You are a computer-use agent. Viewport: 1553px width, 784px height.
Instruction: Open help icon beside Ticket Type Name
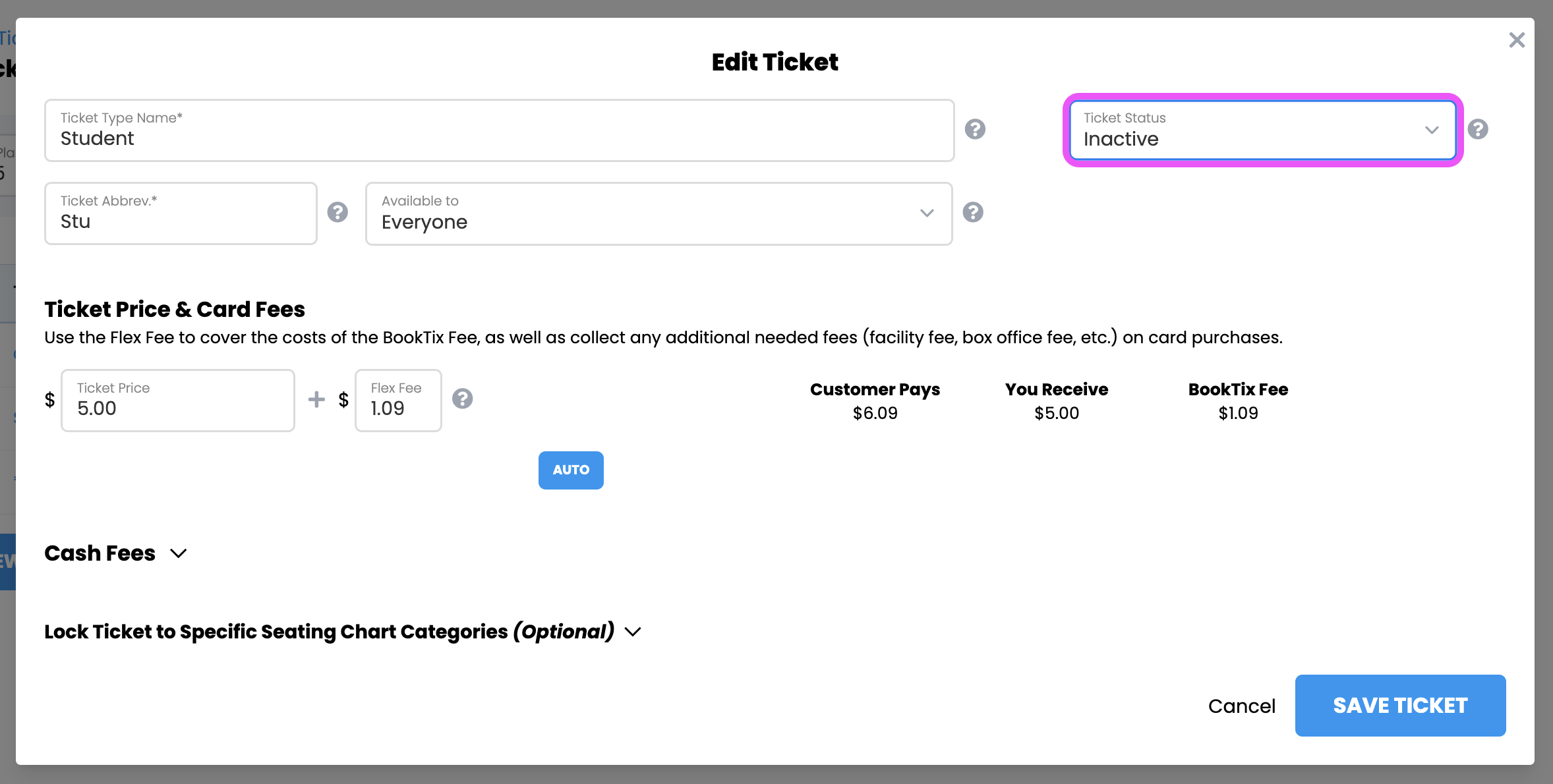coord(975,129)
